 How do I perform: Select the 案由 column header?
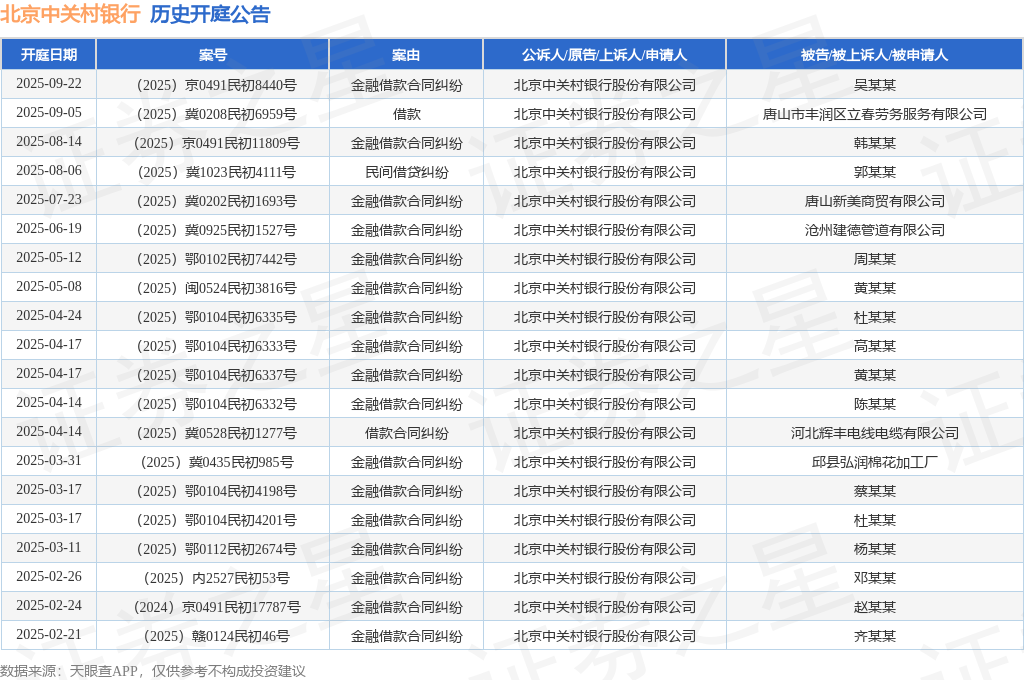tap(406, 55)
